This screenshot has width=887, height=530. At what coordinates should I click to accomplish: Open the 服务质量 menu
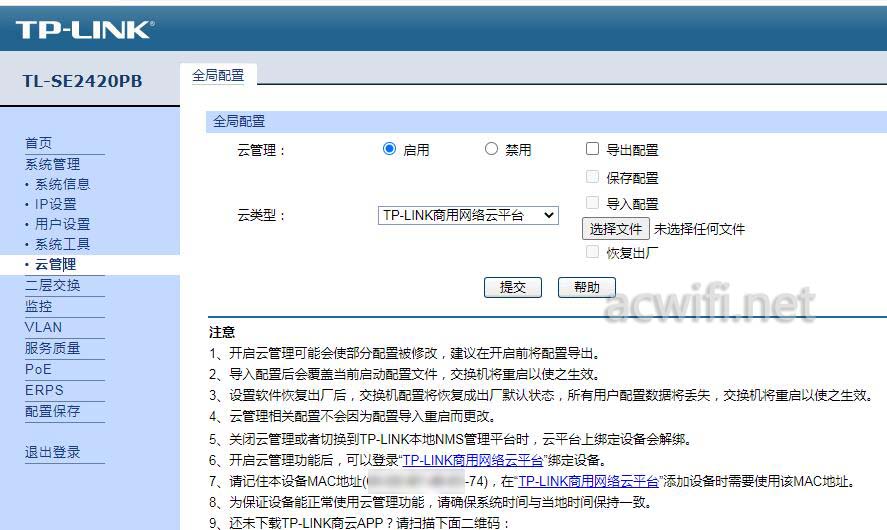[x=53, y=348]
